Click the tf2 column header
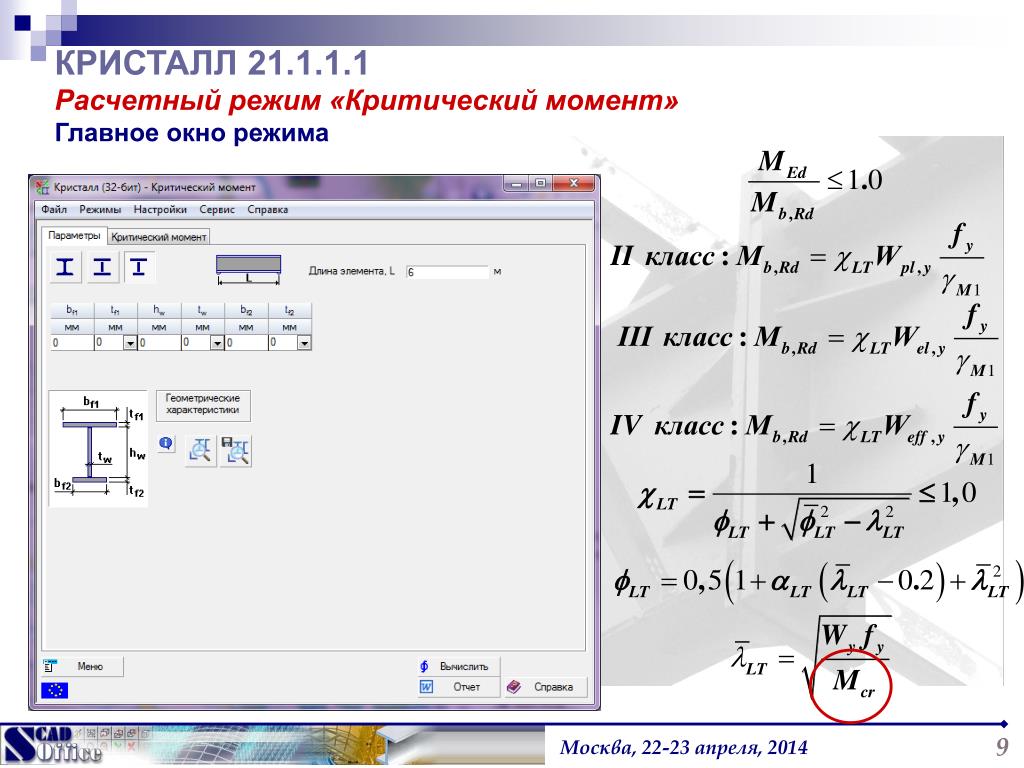This screenshot has width=1024, height=768. 289,311
